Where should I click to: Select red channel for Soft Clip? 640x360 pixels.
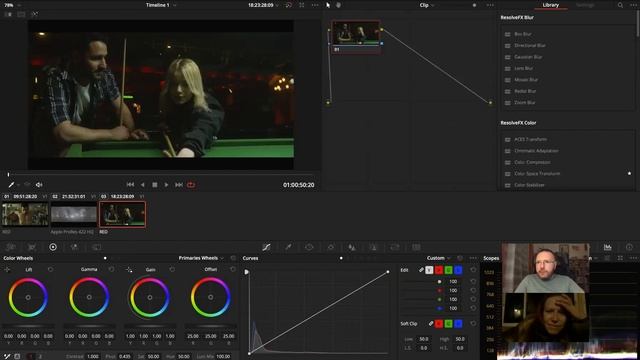pyautogui.click(x=439, y=324)
